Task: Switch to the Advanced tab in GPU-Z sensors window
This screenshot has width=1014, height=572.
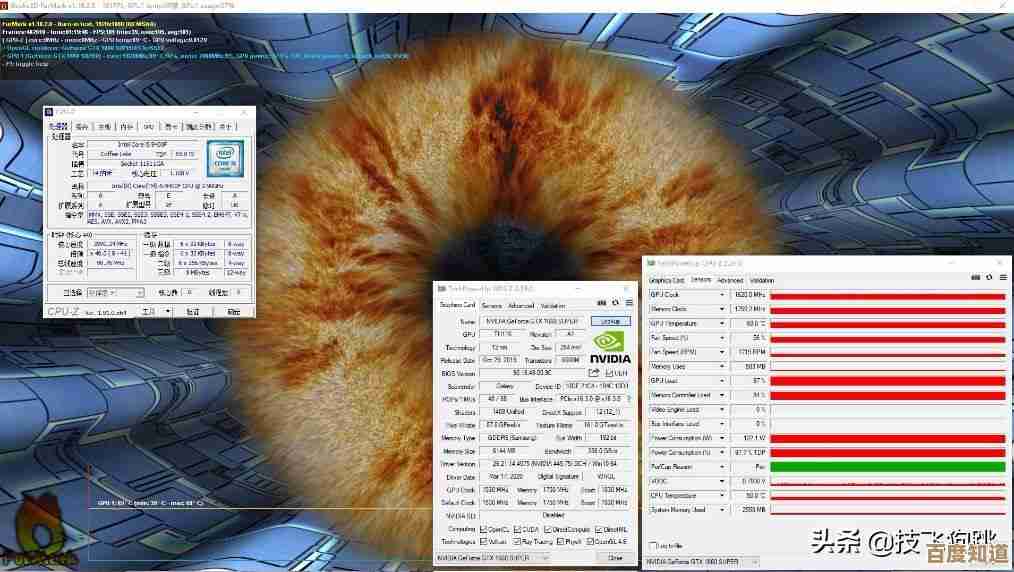Action: tap(730, 281)
